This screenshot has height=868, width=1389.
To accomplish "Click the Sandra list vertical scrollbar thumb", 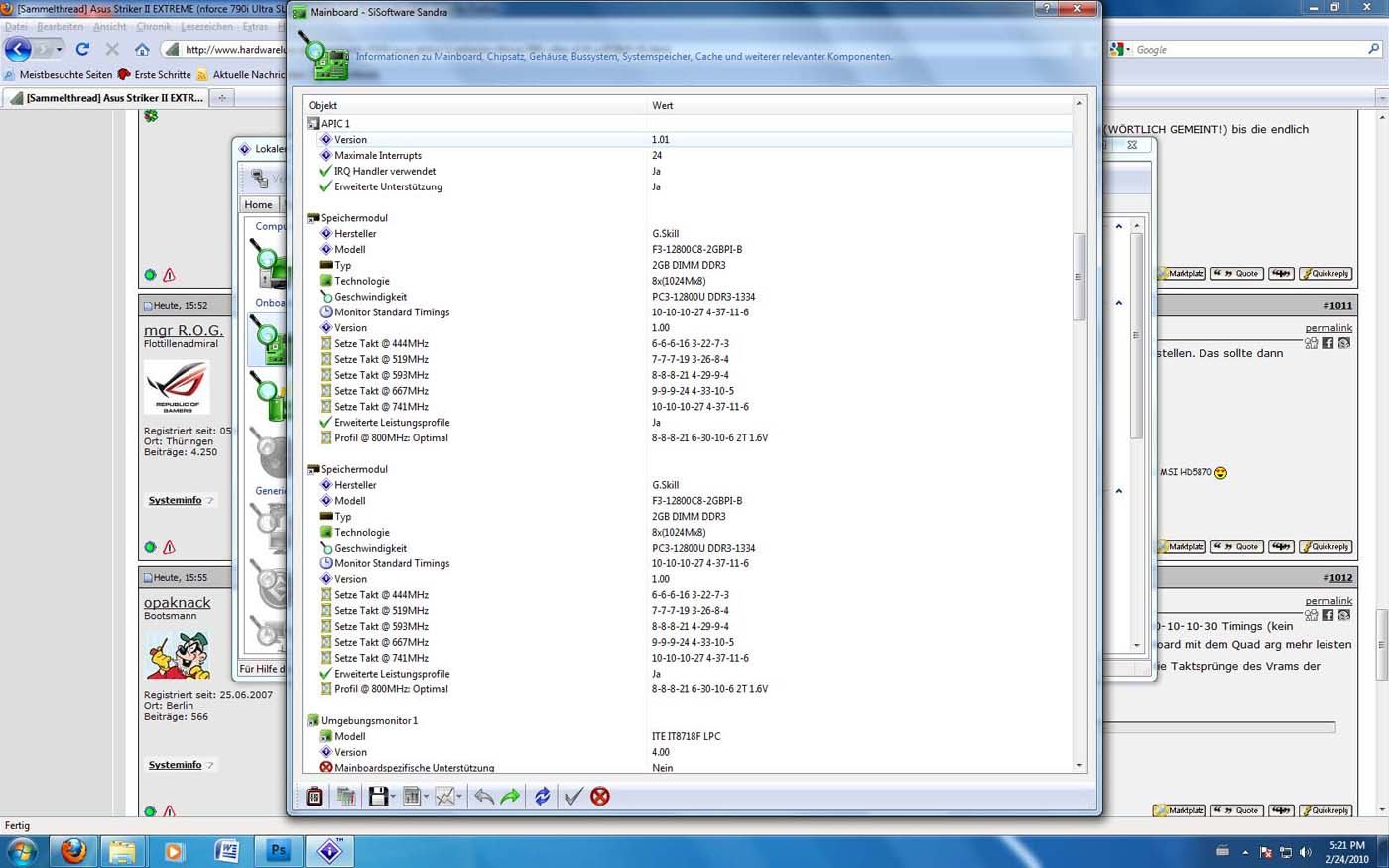I will [x=1079, y=277].
